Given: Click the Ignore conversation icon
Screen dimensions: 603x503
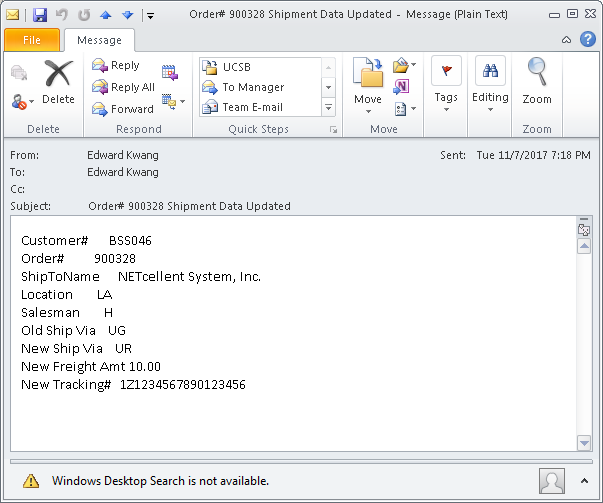Looking at the screenshot, I should tap(19, 72).
